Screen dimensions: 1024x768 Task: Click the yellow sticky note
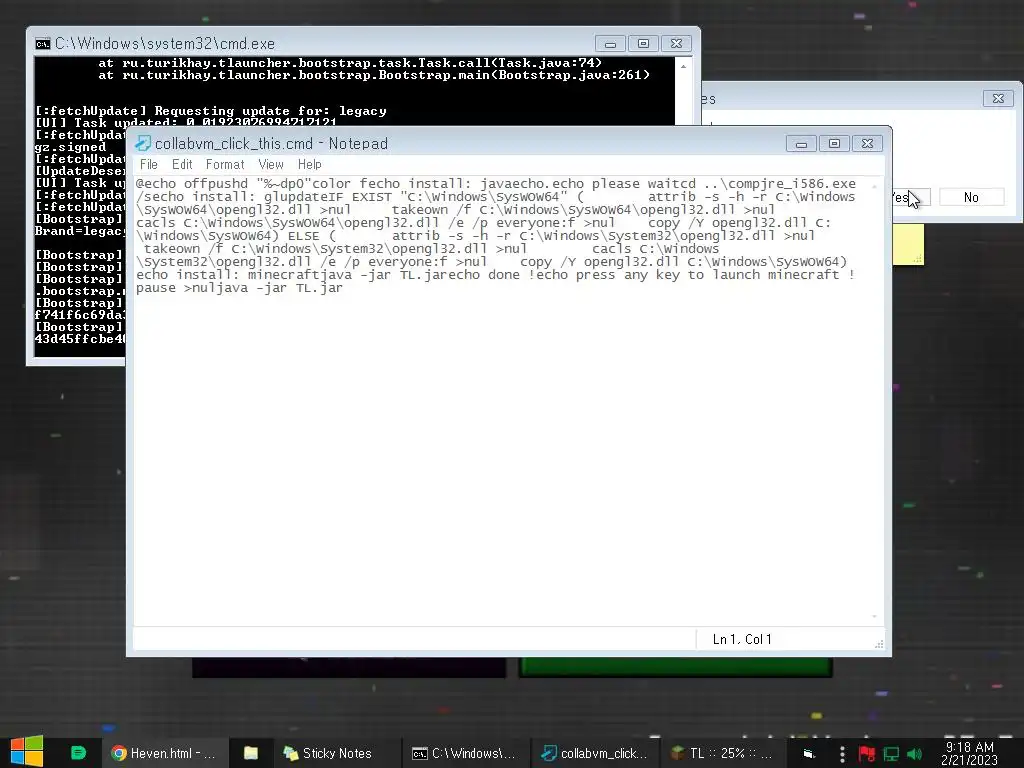(x=908, y=244)
